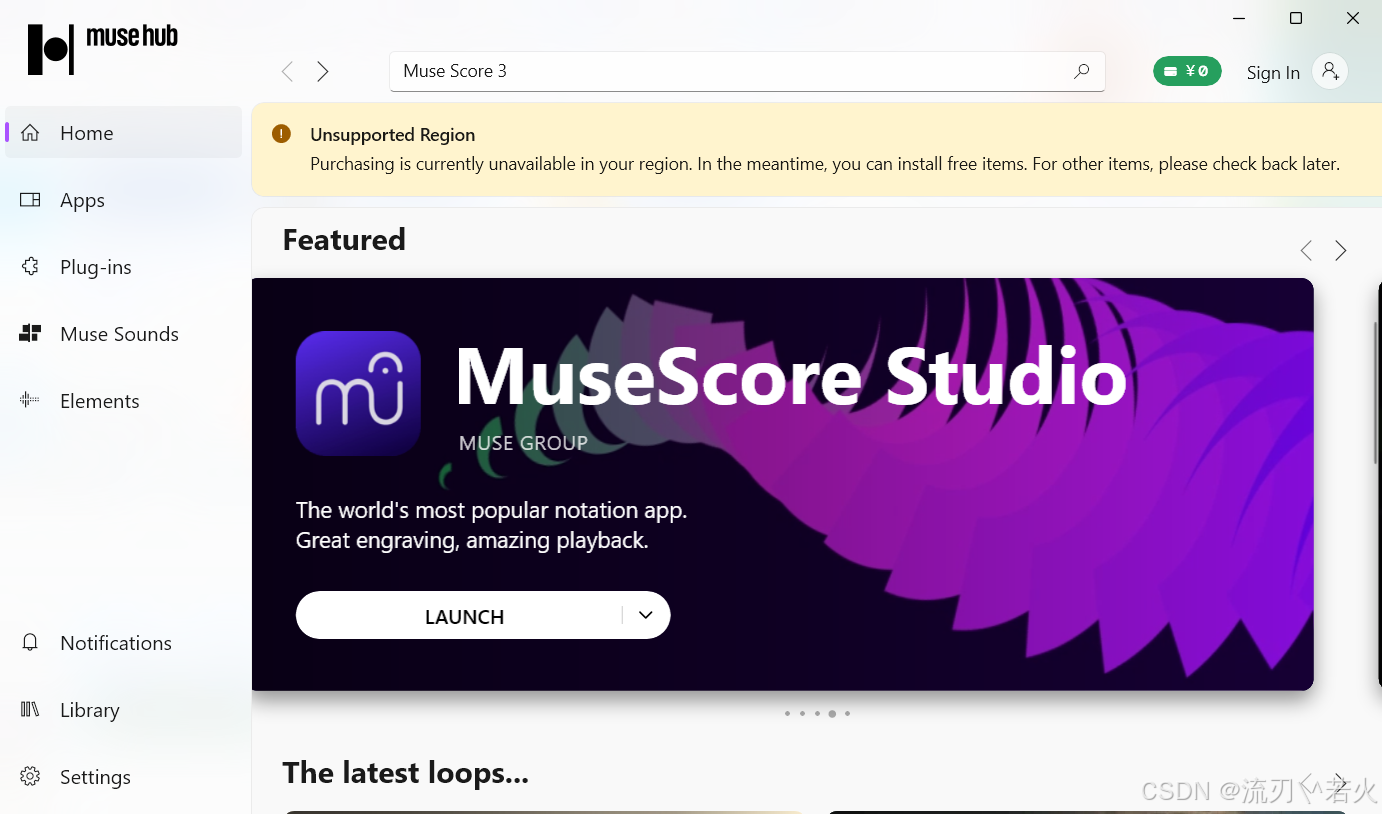Click the Muse Hub logo

pos(102,48)
